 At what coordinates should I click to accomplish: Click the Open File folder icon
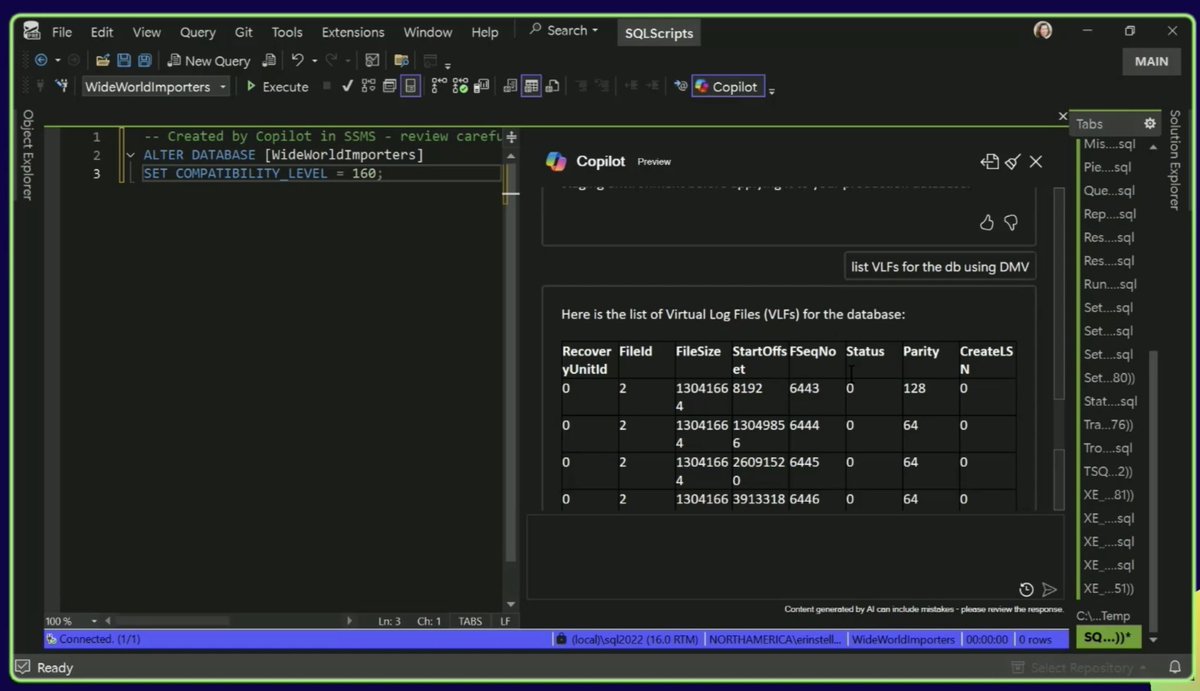tap(102, 60)
